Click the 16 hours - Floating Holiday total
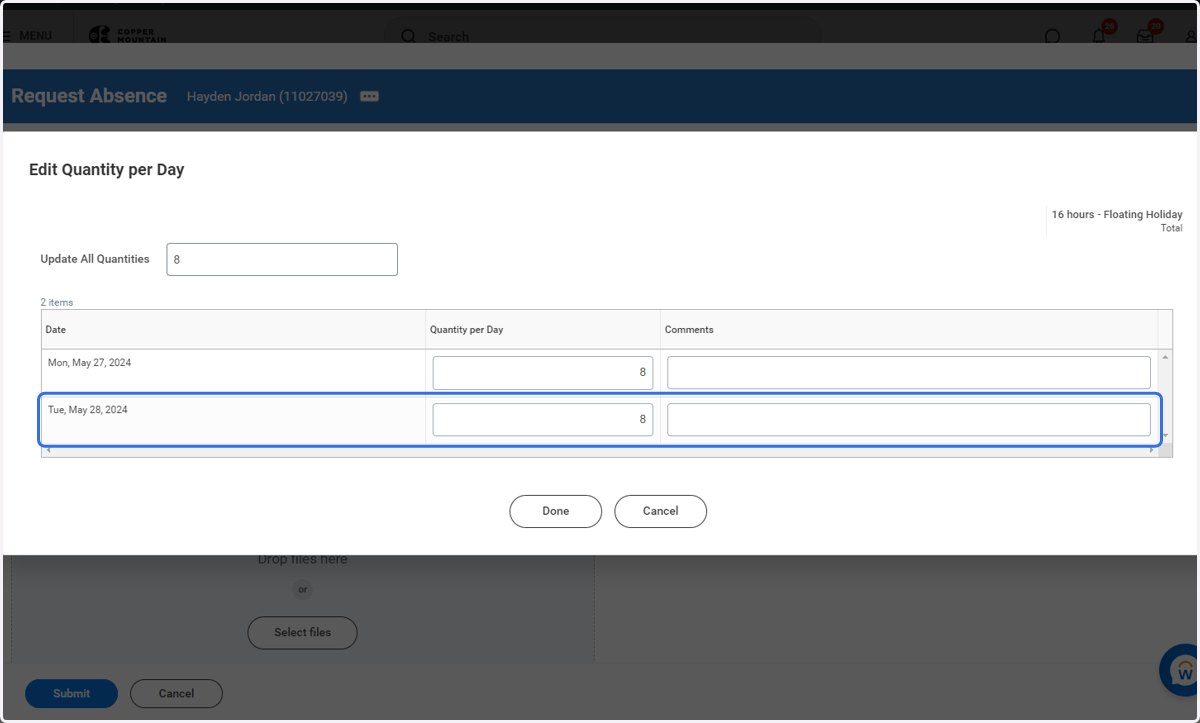Image resolution: width=1200 pixels, height=723 pixels. coord(1117,215)
